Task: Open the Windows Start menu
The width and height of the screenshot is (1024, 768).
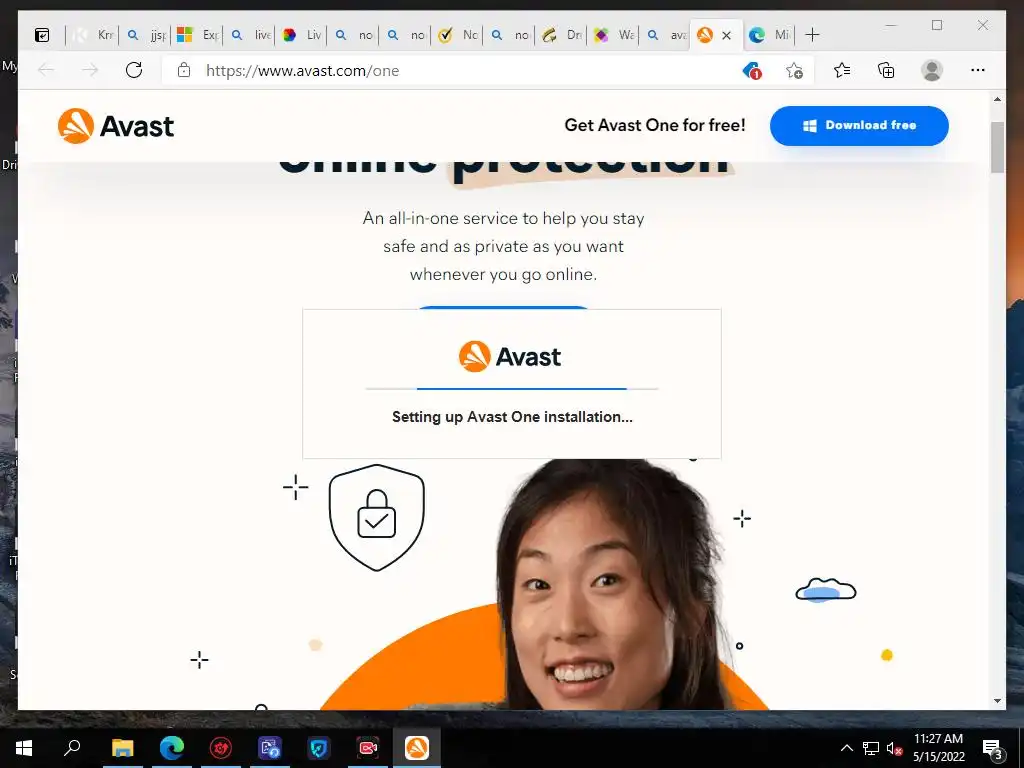Action: pos(24,748)
